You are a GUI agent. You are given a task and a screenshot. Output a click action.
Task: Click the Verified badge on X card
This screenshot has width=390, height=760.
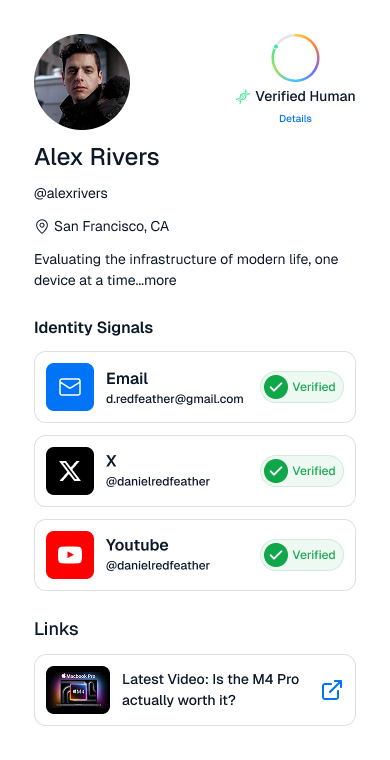[302, 471]
